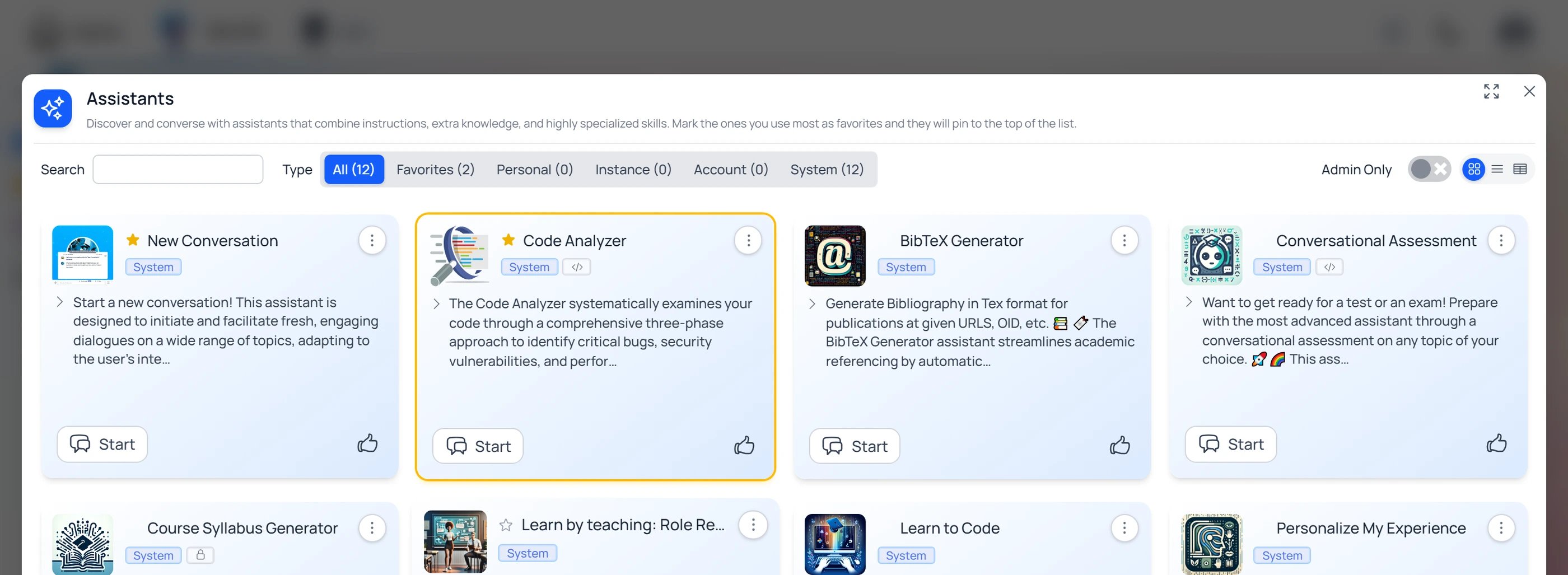Open Code Analyzer options menu
This screenshot has width=1568, height=575.
(748, 240)
